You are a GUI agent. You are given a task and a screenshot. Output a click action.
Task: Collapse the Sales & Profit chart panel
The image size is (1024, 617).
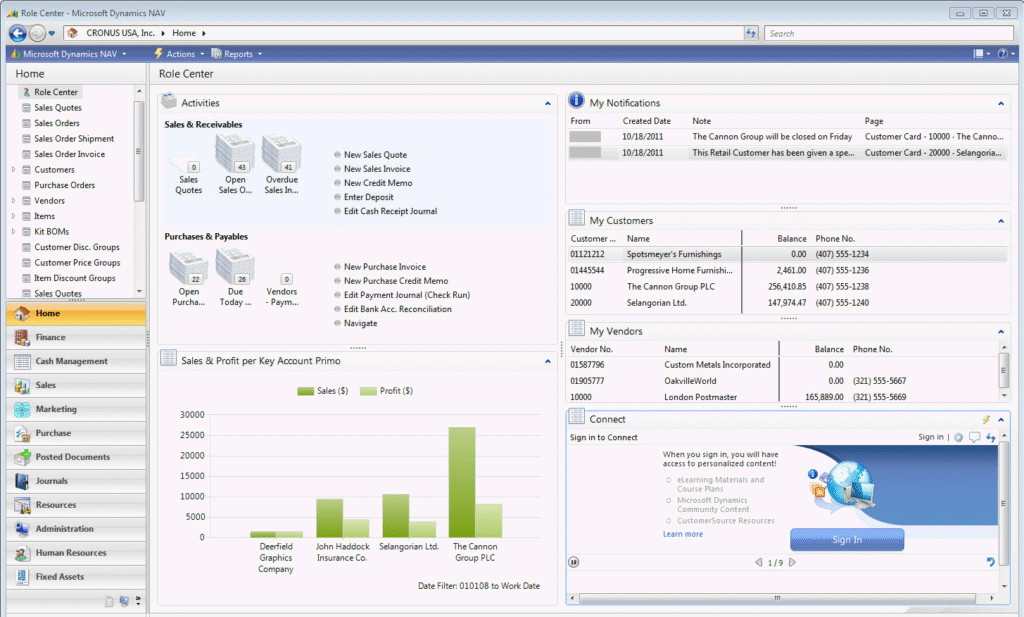[547, 361]
